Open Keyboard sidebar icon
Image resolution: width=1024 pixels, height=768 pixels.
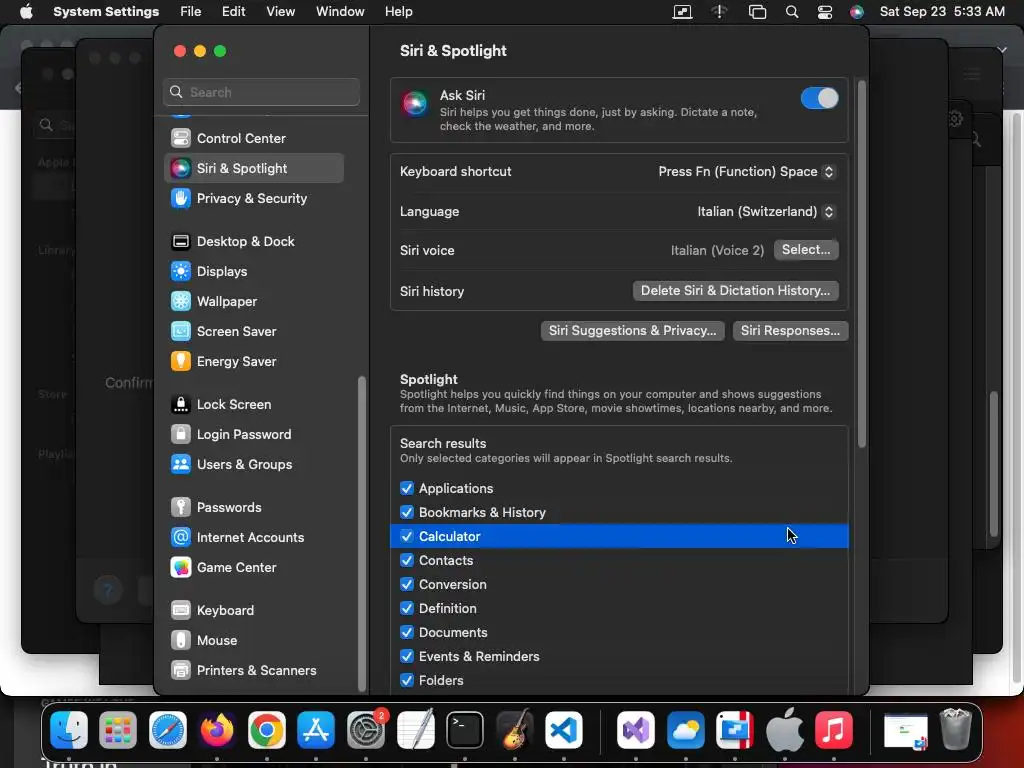180,610
